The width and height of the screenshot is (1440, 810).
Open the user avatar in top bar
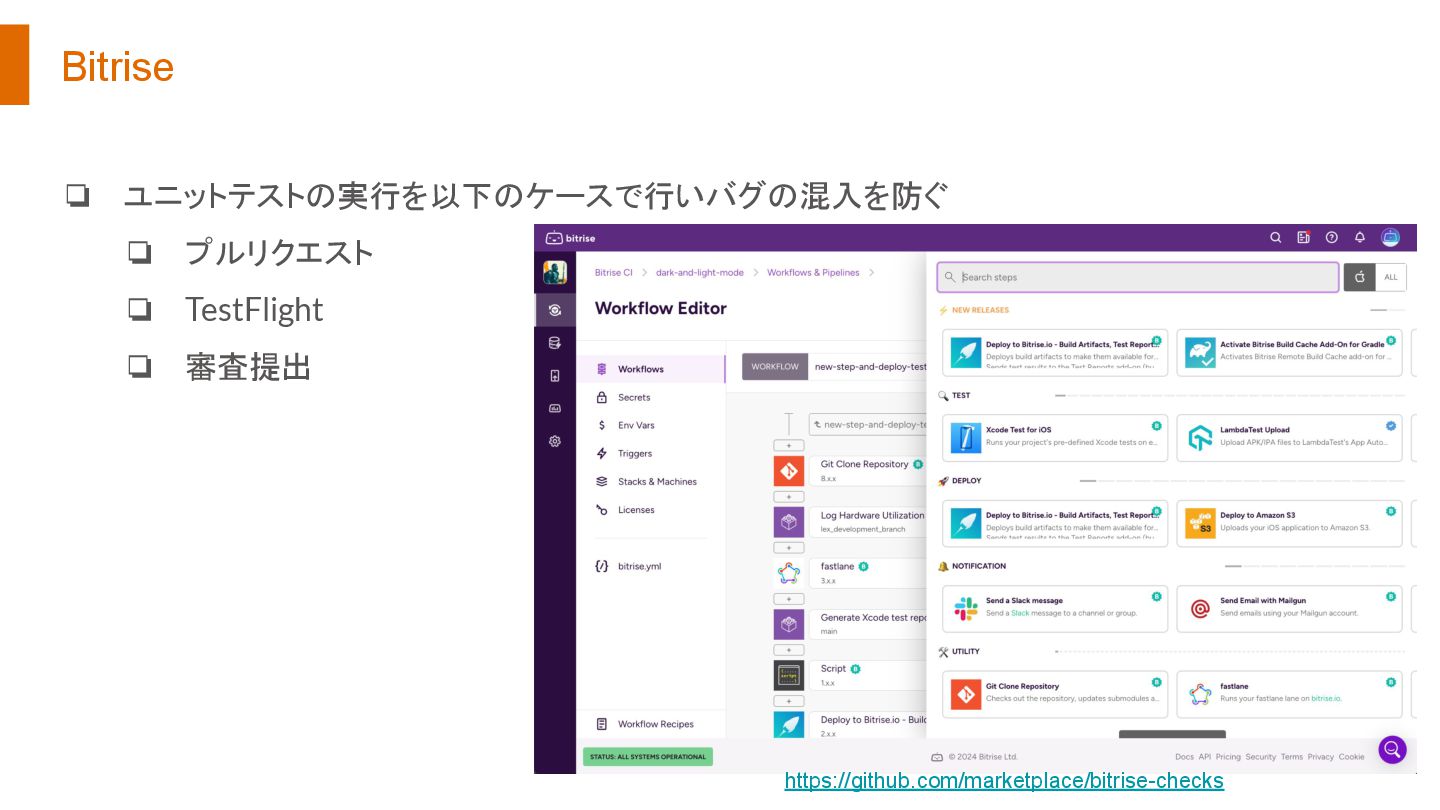[1390, 238]
